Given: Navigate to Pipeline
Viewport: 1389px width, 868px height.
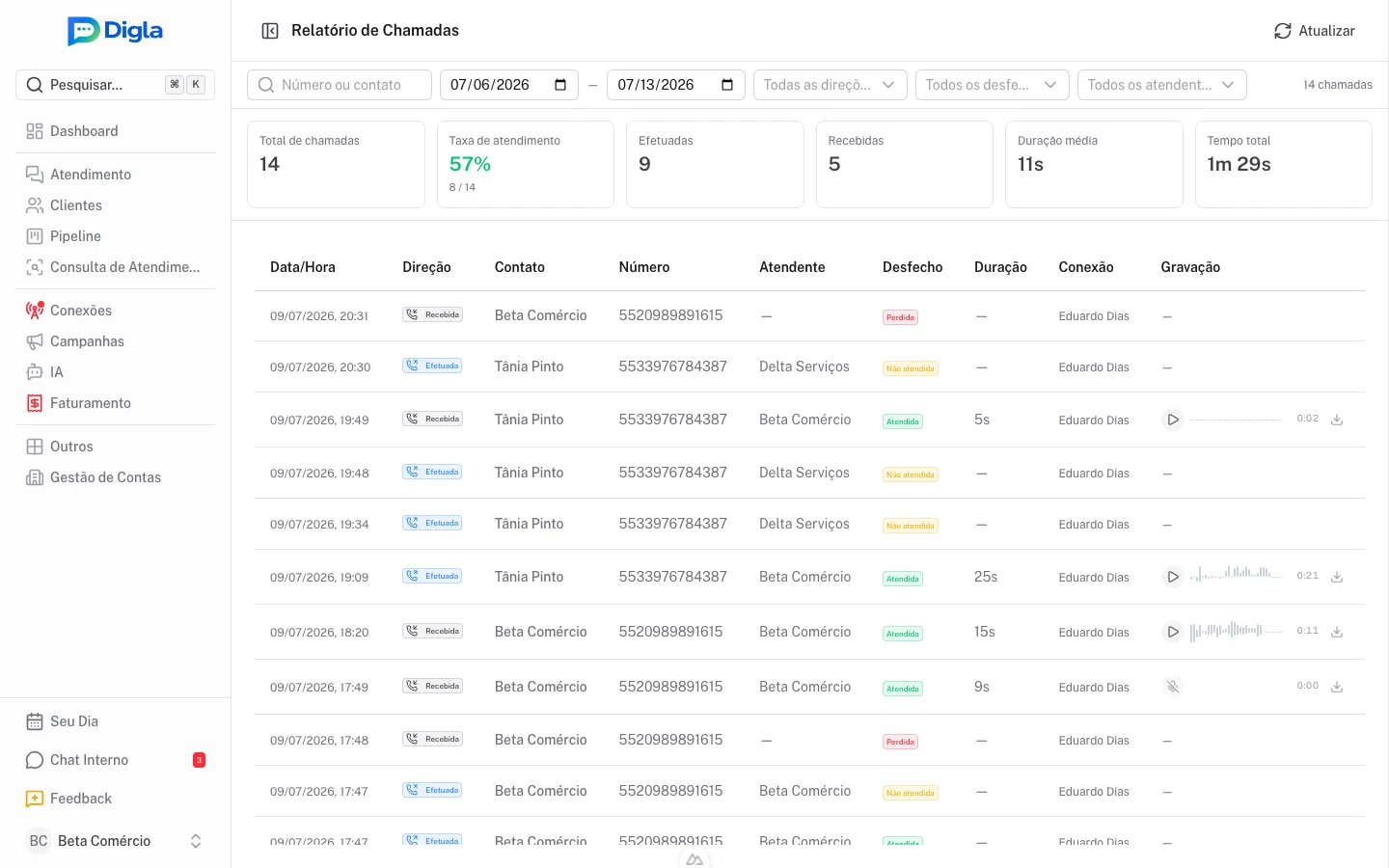Looking at the screenshot, I should pos(115,236).
